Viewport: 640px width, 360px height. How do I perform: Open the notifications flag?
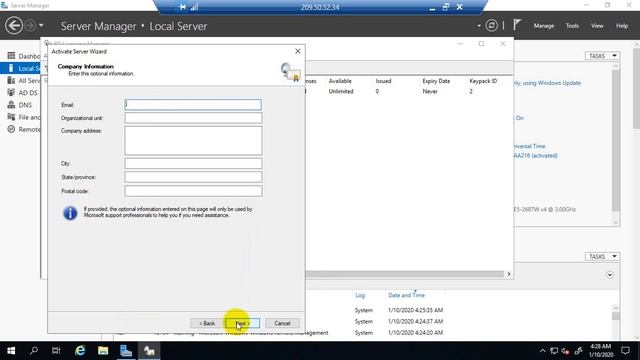(517, 25)
